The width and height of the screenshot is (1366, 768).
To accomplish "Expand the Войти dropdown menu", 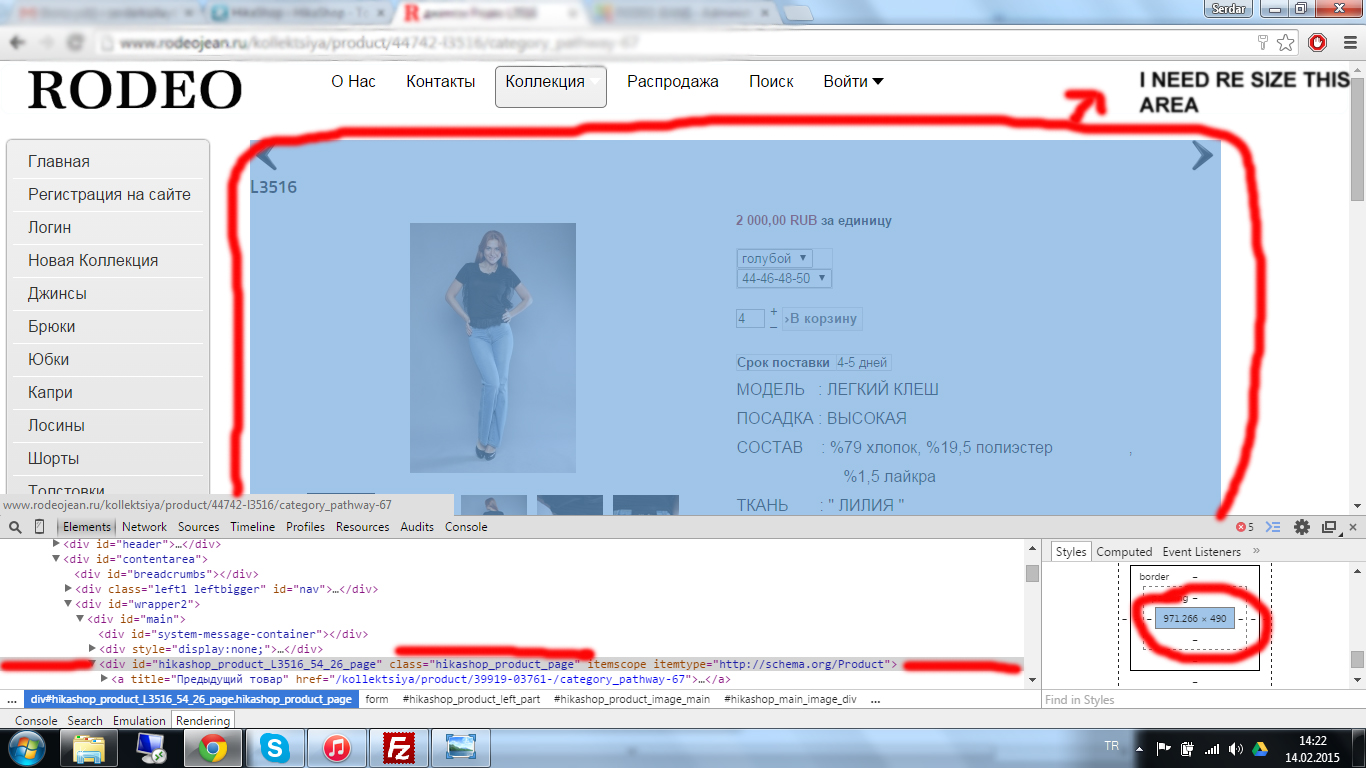I will (853, 82).
